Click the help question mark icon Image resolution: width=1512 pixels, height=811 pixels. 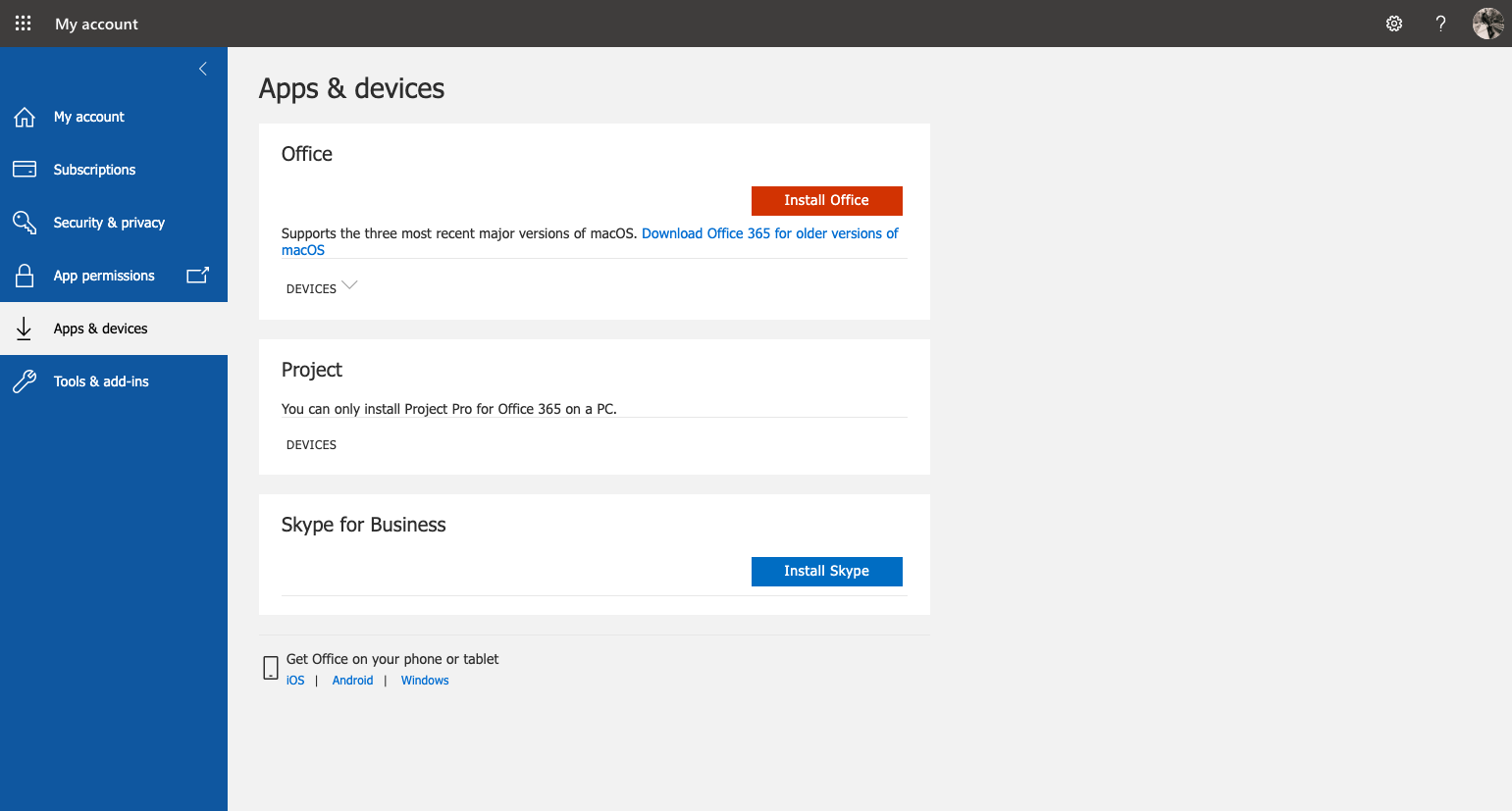tap(1440, 24)
